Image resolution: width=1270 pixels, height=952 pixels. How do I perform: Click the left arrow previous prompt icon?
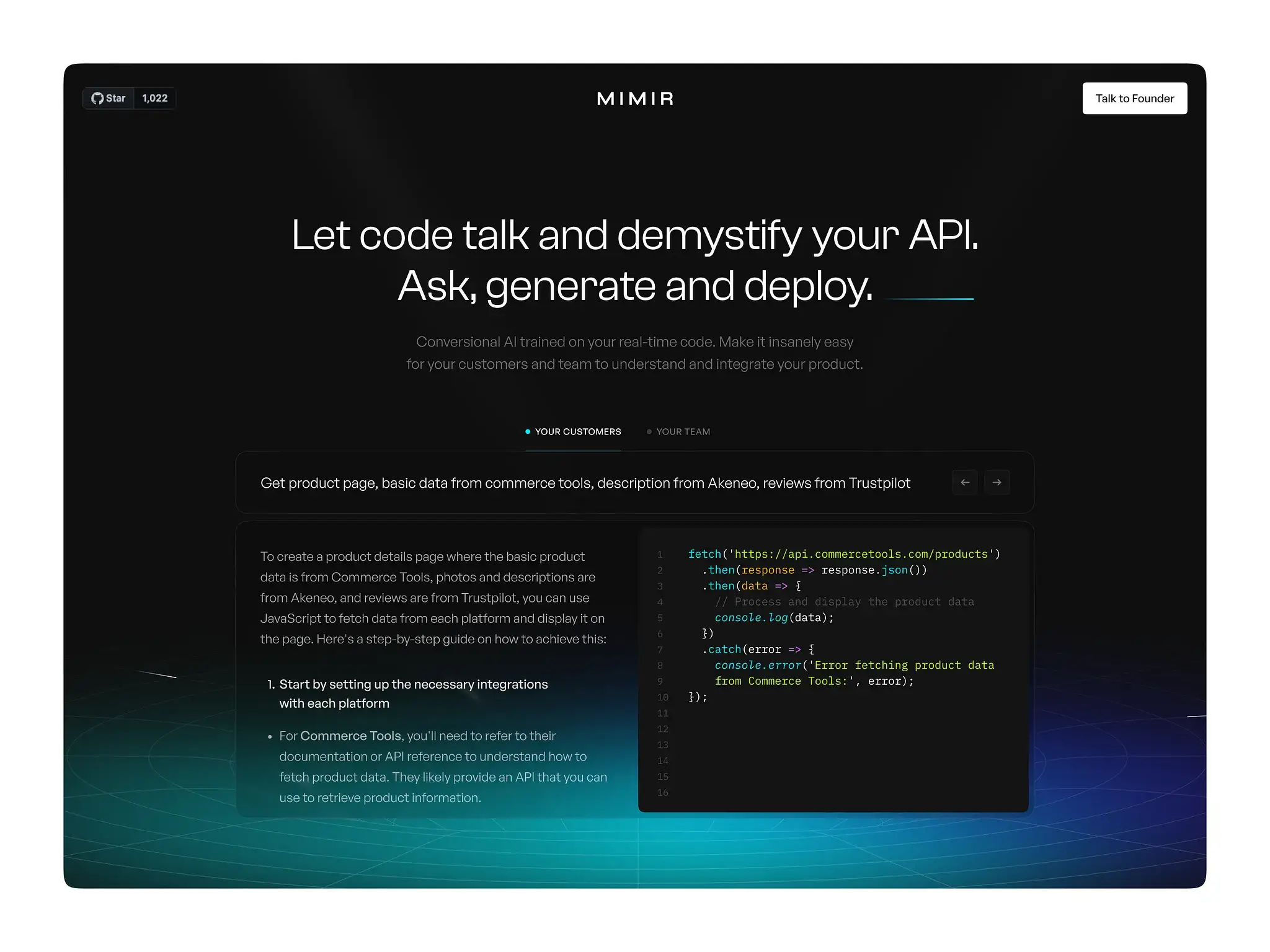click(x=965, y=482)
